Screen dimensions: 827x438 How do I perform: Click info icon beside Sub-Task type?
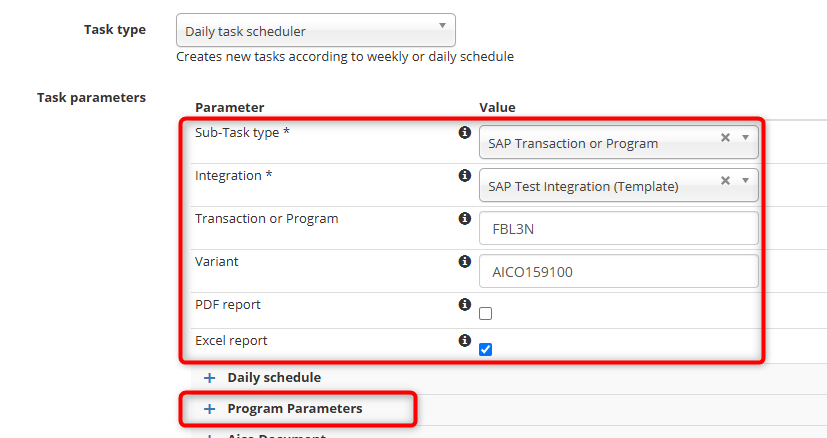click(464, 132)
